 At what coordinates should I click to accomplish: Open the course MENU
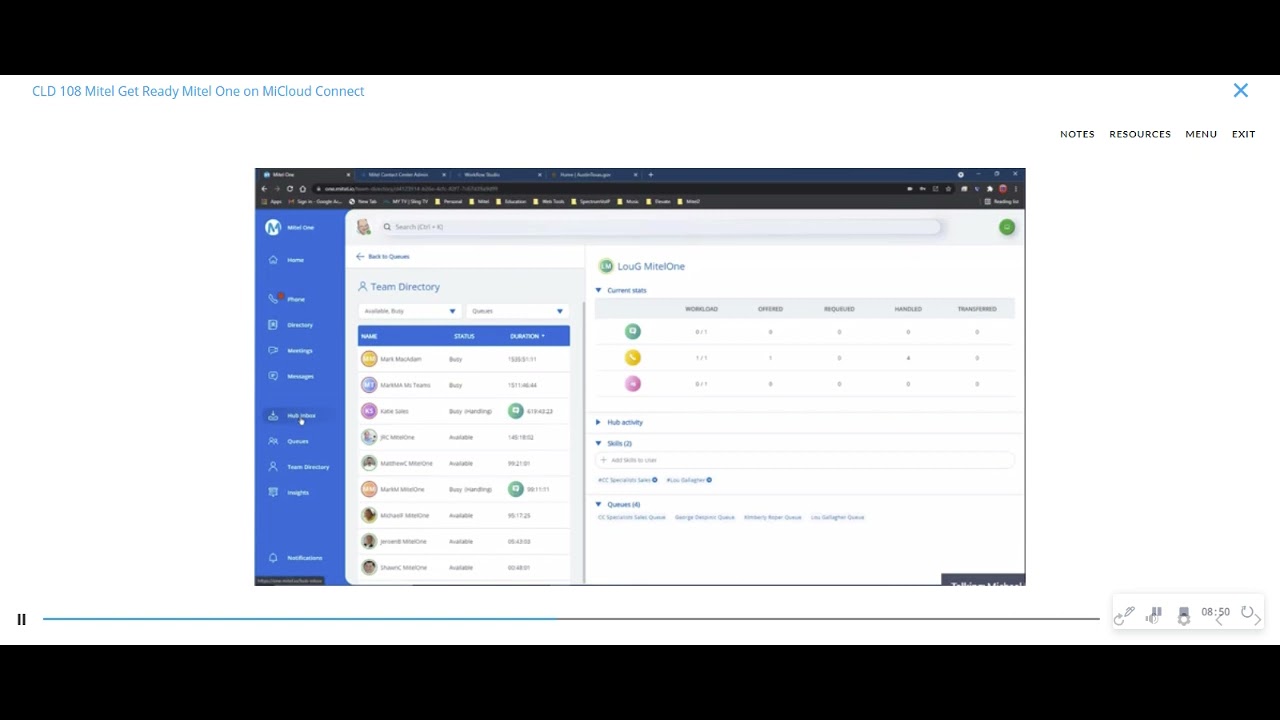(x=1201, y=134)
